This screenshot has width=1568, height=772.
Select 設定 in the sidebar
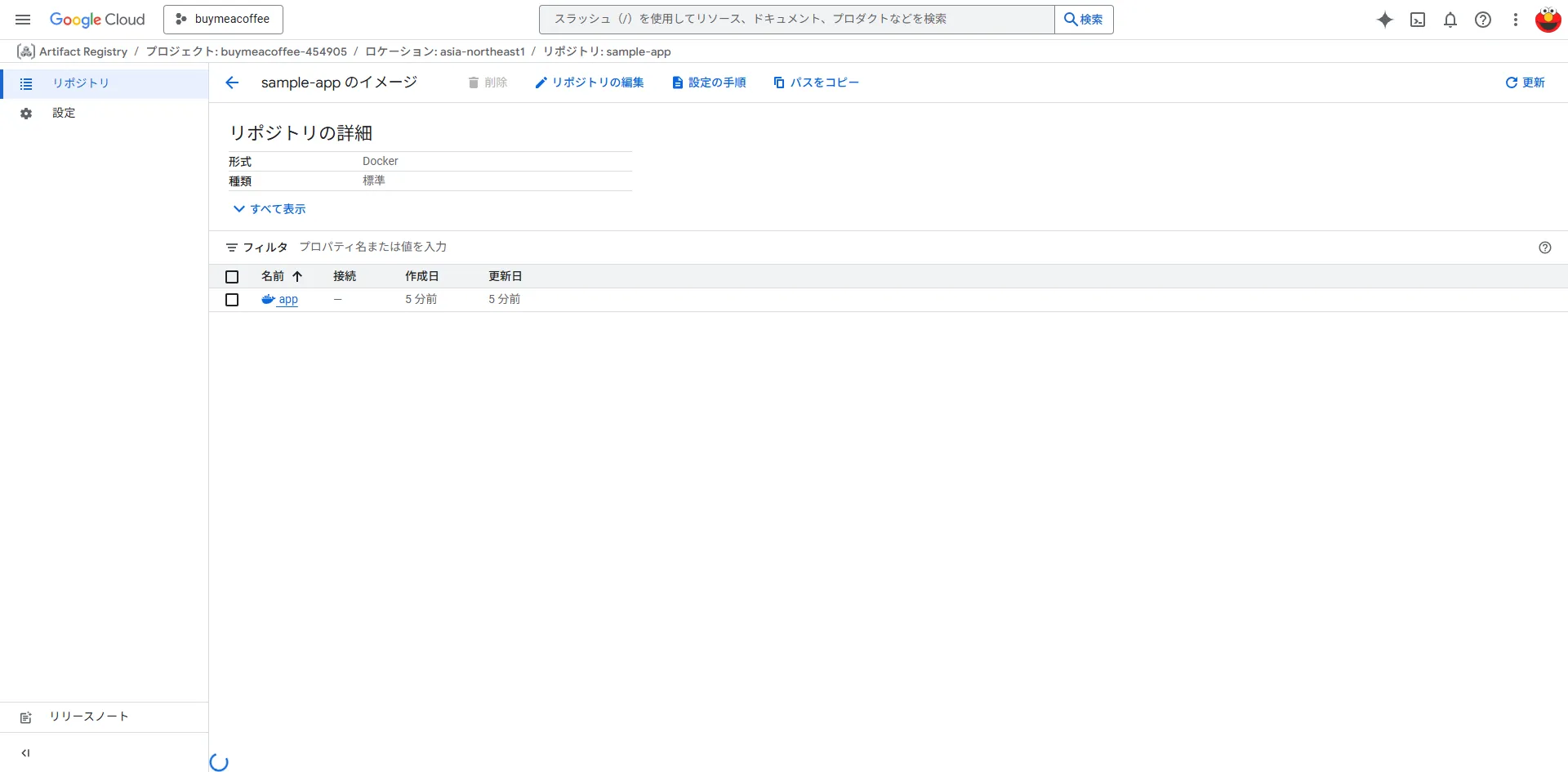(x=64, y=113)
